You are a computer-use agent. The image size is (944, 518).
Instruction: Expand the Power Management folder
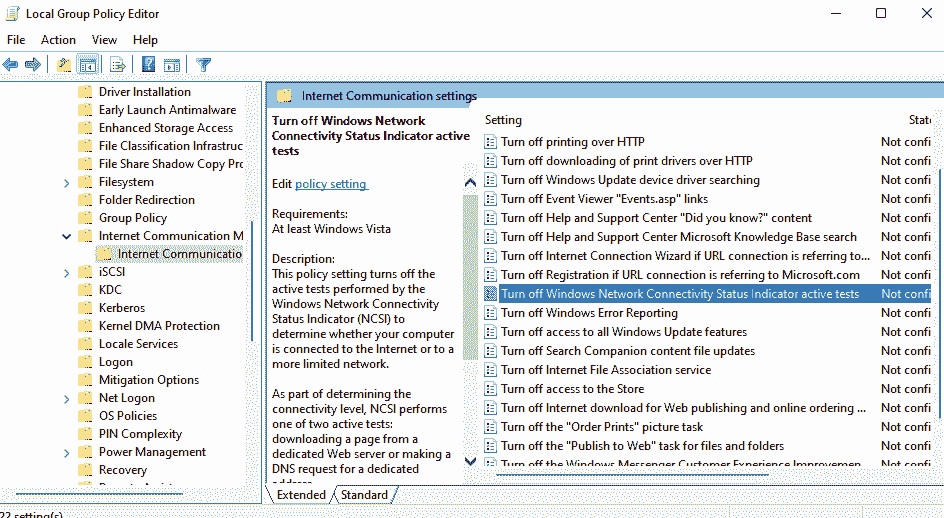[67, 452]
